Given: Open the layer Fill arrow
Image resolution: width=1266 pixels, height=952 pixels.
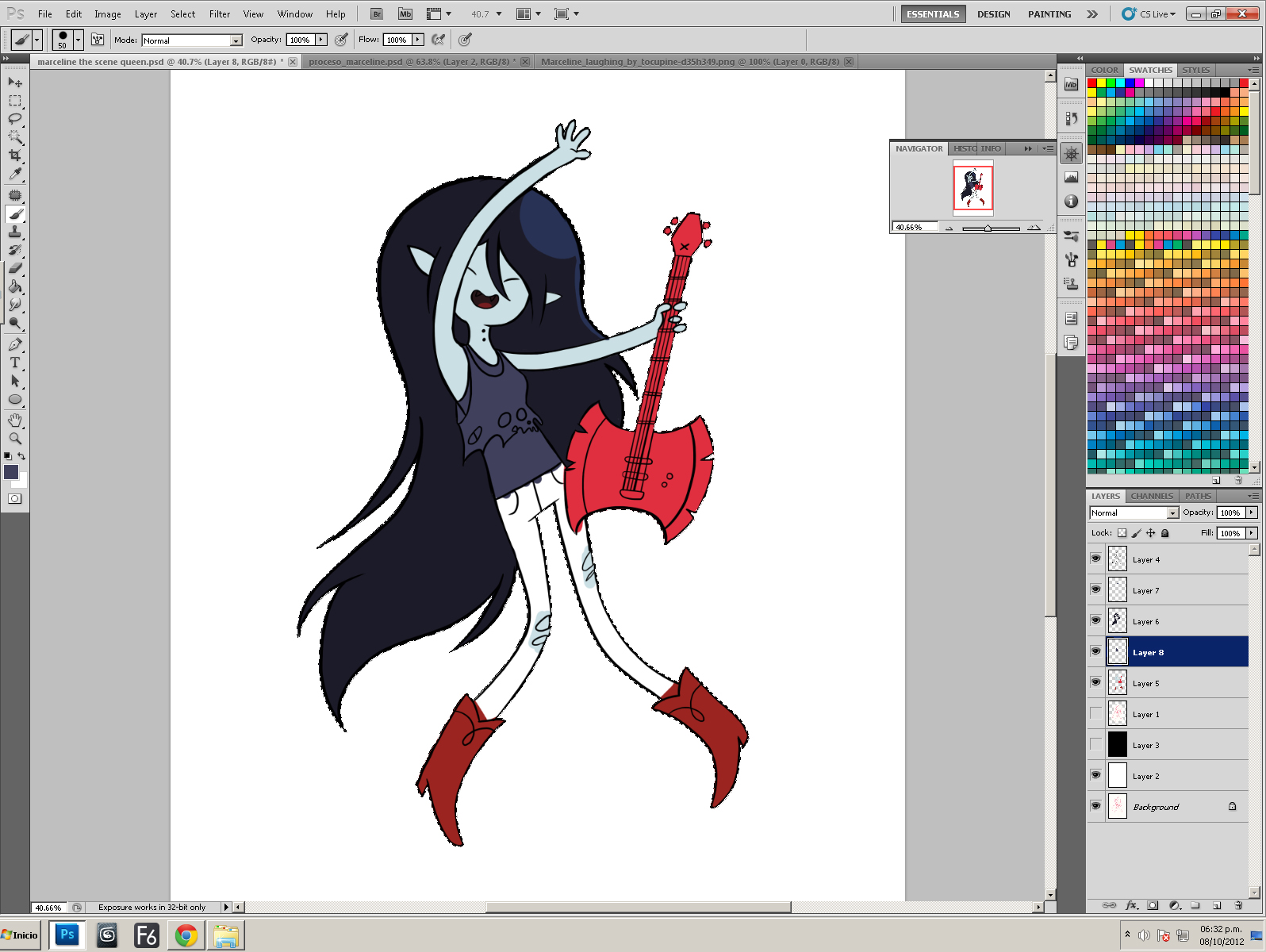Looking at the screenshot, I should point(1252,533).
